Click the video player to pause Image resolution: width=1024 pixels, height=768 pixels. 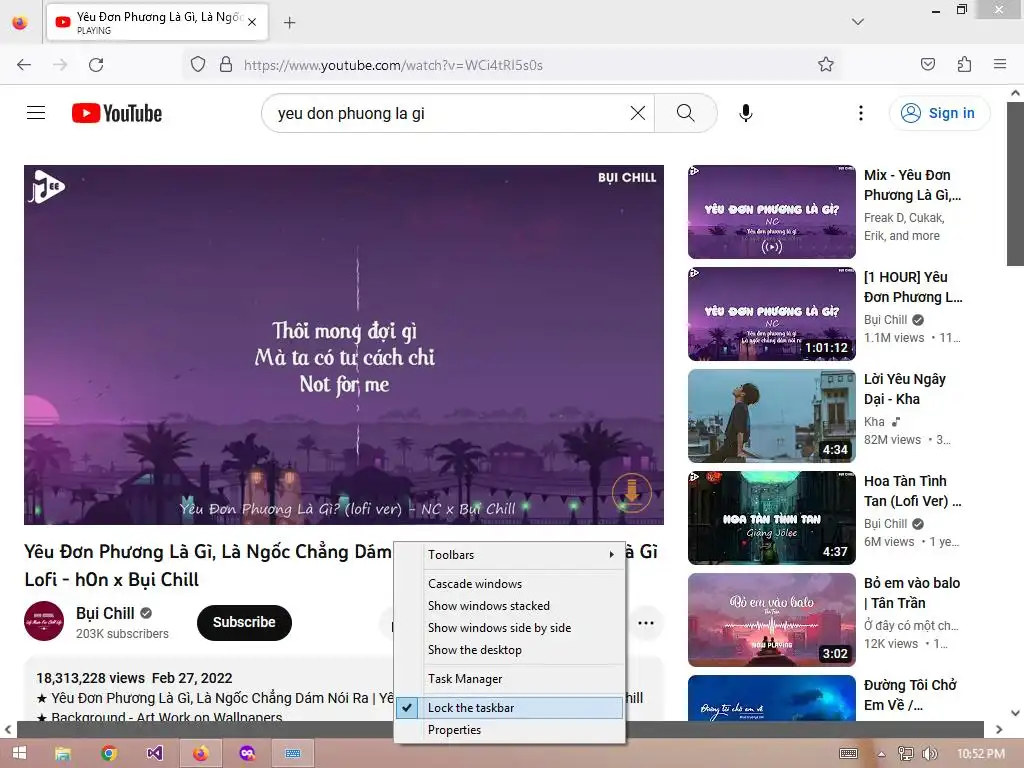(x=344, y=345)
